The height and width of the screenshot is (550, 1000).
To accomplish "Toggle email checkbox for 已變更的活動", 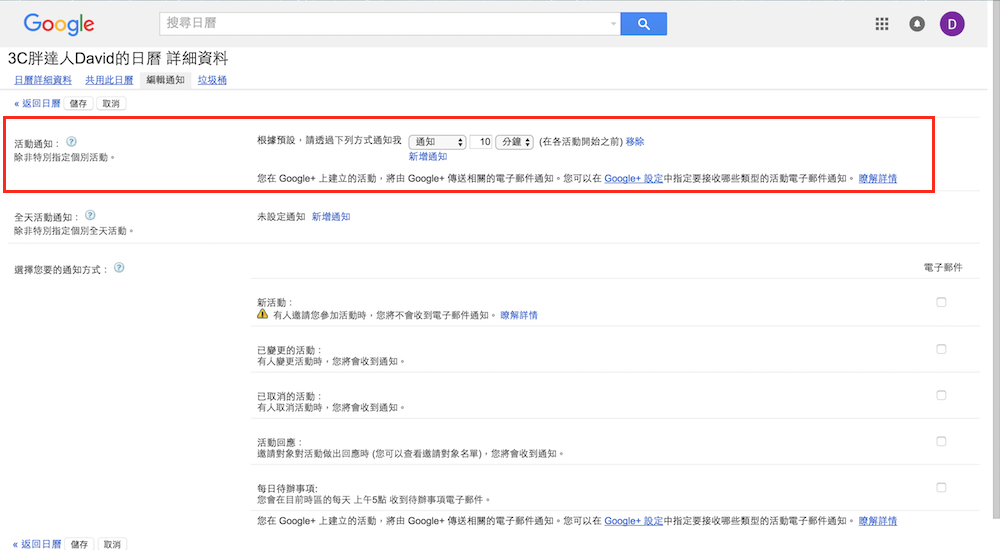I will point(941,349).
